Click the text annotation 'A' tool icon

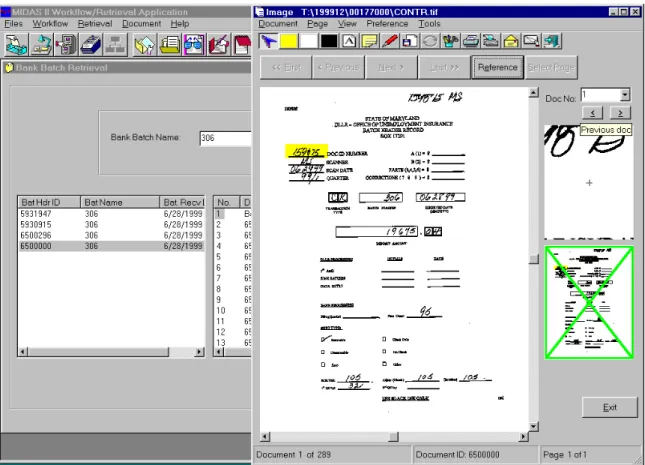click(349, 41)
